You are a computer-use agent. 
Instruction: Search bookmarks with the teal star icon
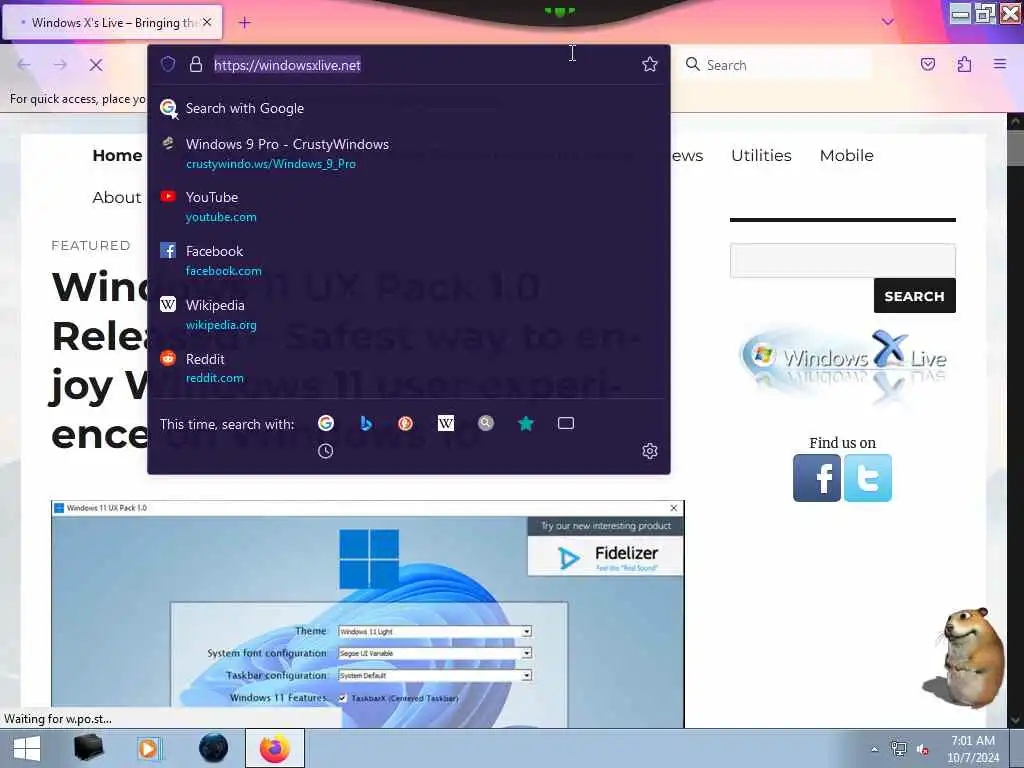(526, 423)
